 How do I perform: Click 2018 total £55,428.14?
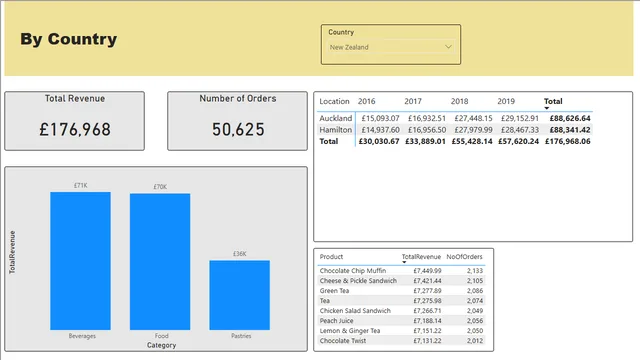472,141
